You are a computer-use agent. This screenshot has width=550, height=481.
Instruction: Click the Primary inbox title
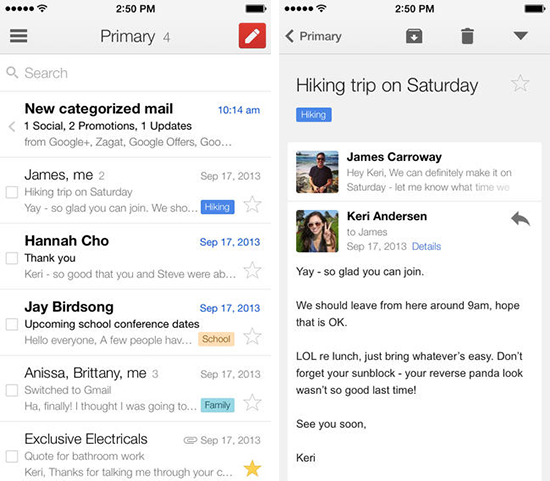128,36
